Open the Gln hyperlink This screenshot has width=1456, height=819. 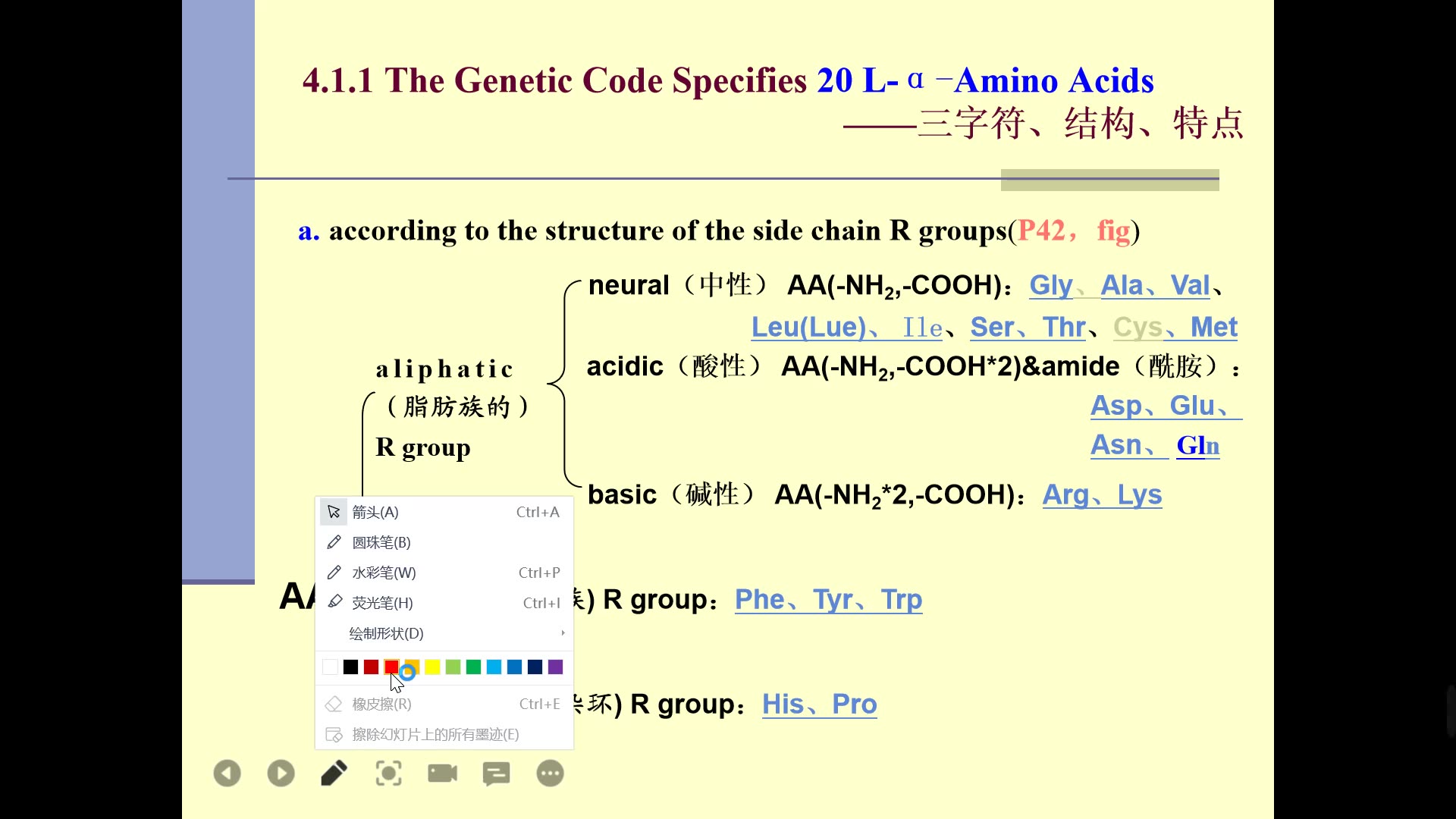[1198, 445]
